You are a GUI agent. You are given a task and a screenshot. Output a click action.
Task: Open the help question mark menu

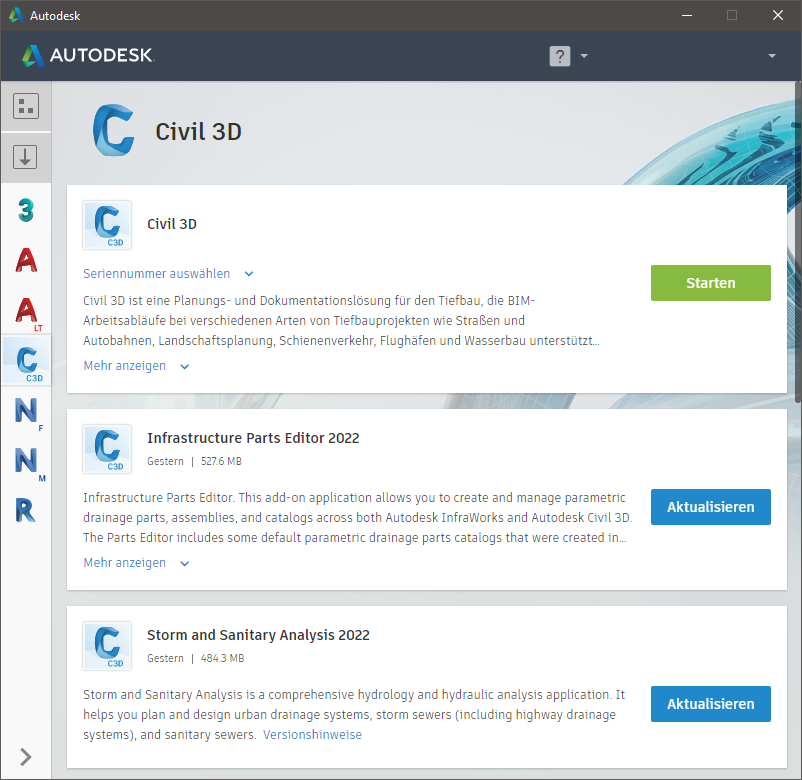(x=567, y=56)
